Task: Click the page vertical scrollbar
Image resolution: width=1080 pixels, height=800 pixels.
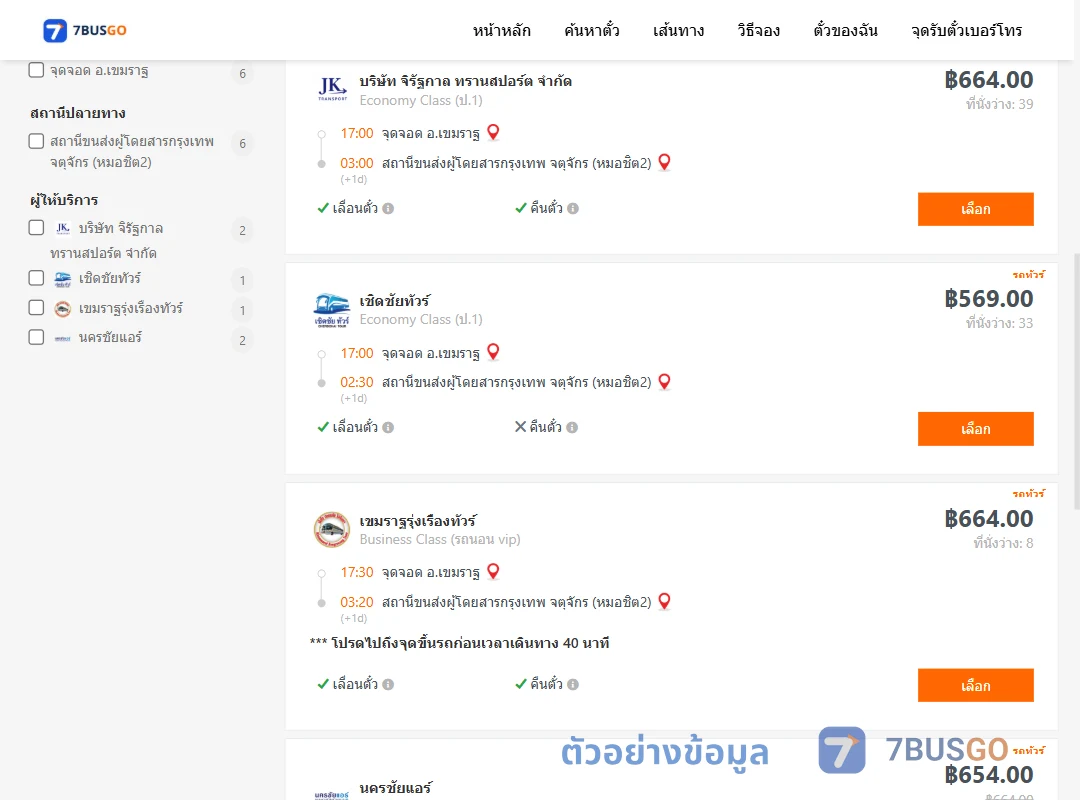Action: [1077, 381]
